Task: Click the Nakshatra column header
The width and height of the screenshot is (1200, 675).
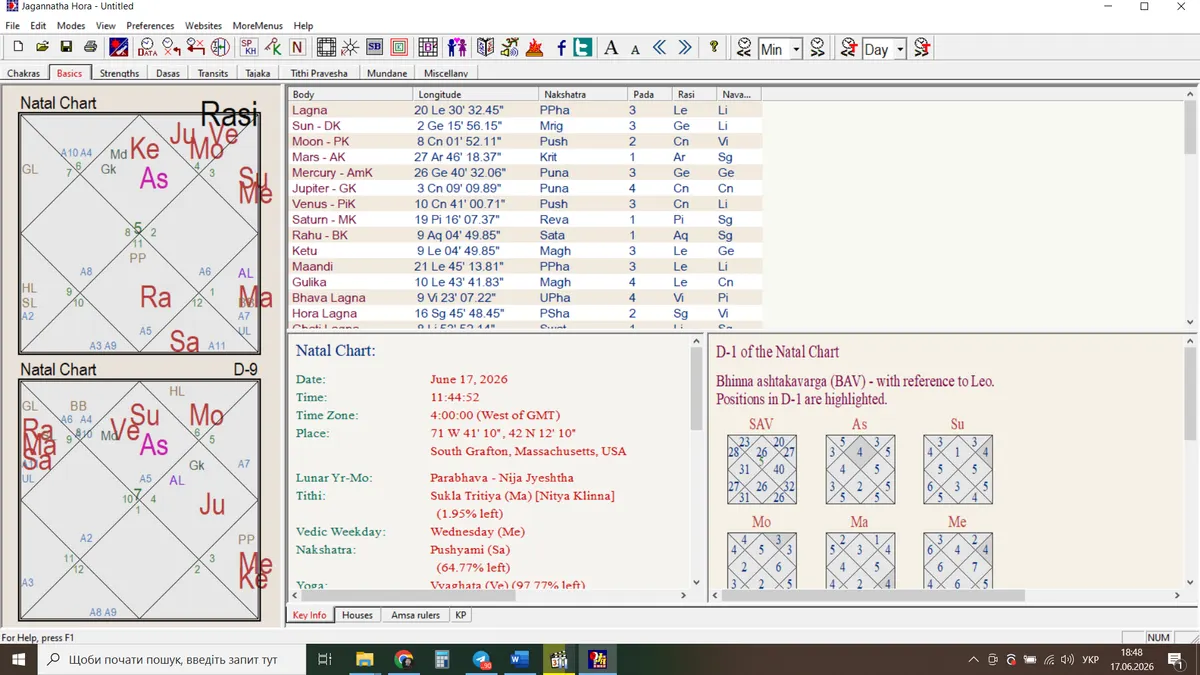Action: (x=581, y=94)
